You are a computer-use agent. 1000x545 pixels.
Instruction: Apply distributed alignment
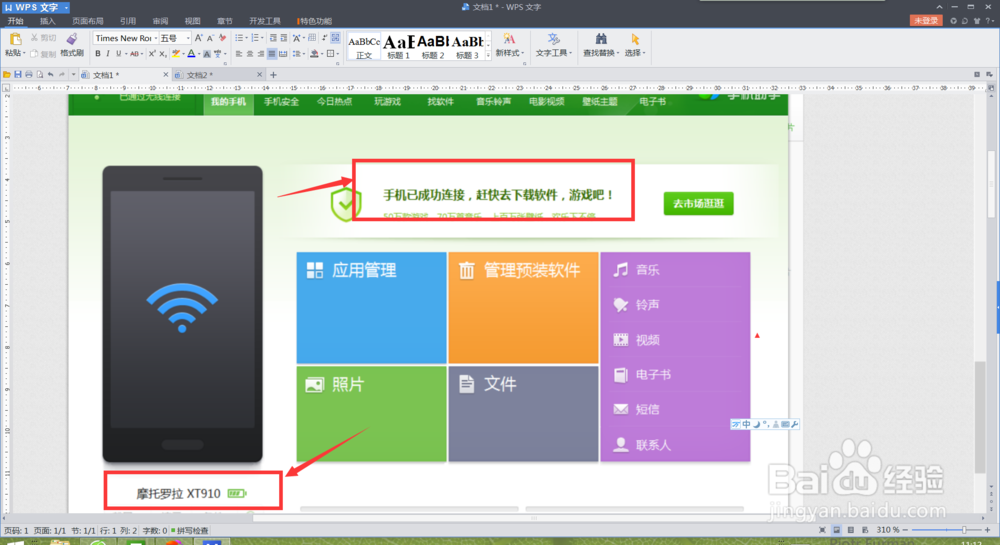tap(283, 54)
